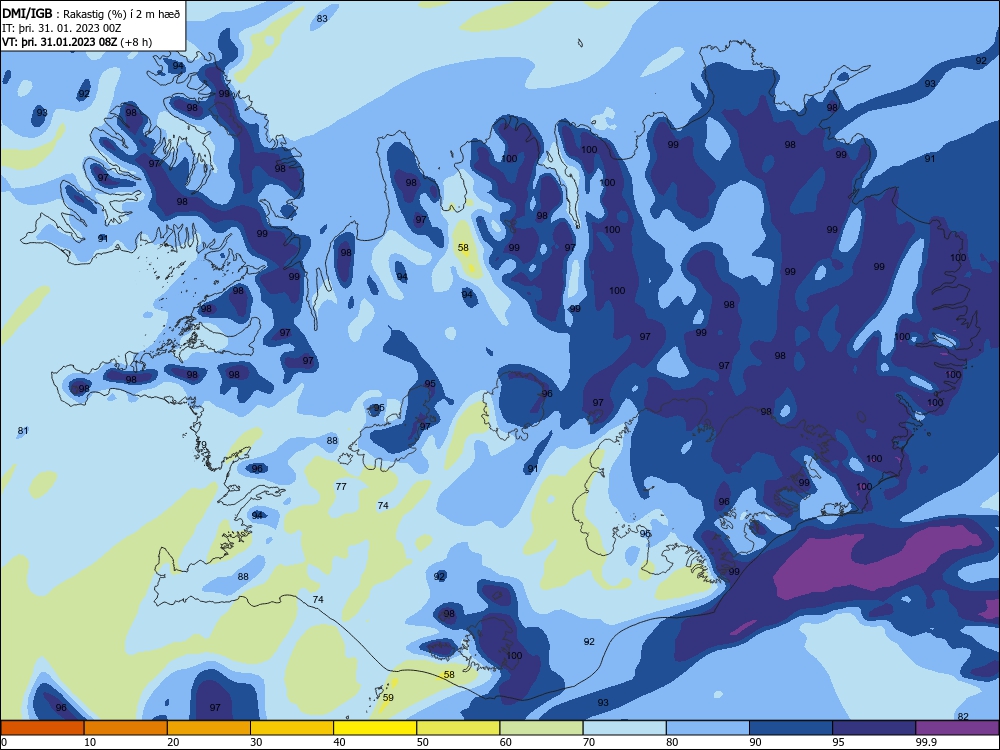Click the legend label 30

[x=256, y=742]
